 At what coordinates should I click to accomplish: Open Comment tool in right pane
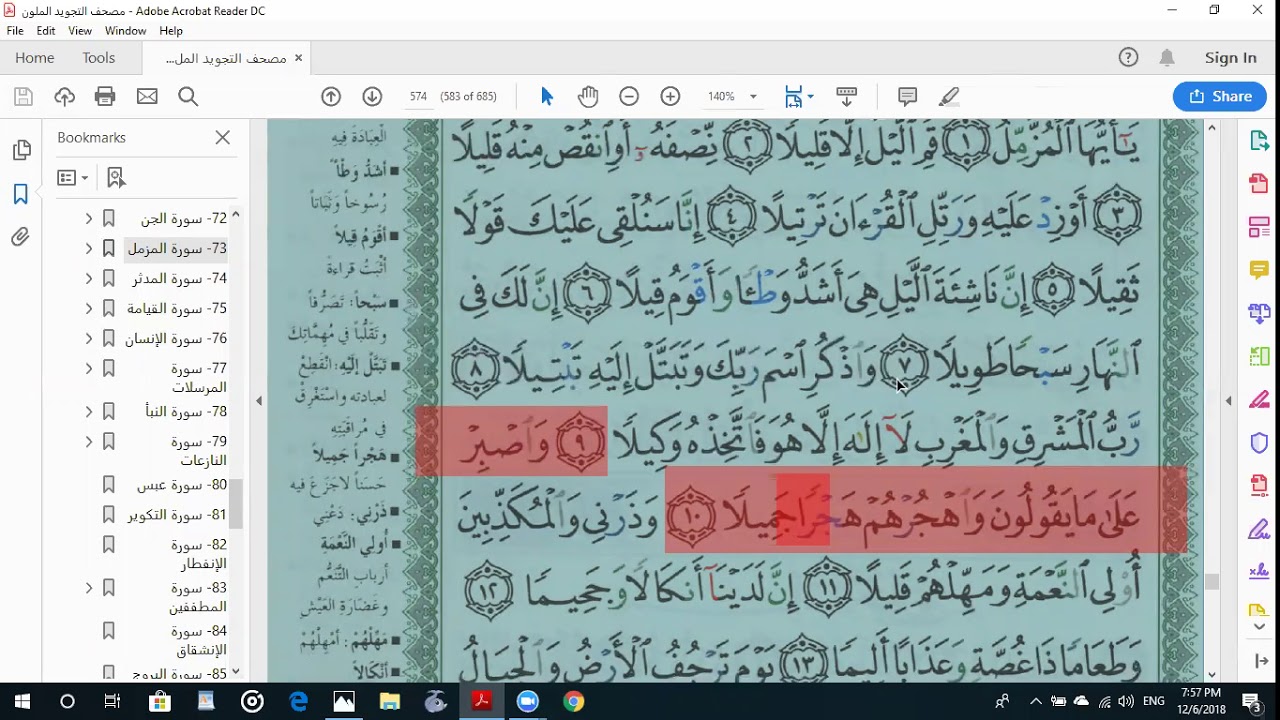click(x=1259, y=270)
